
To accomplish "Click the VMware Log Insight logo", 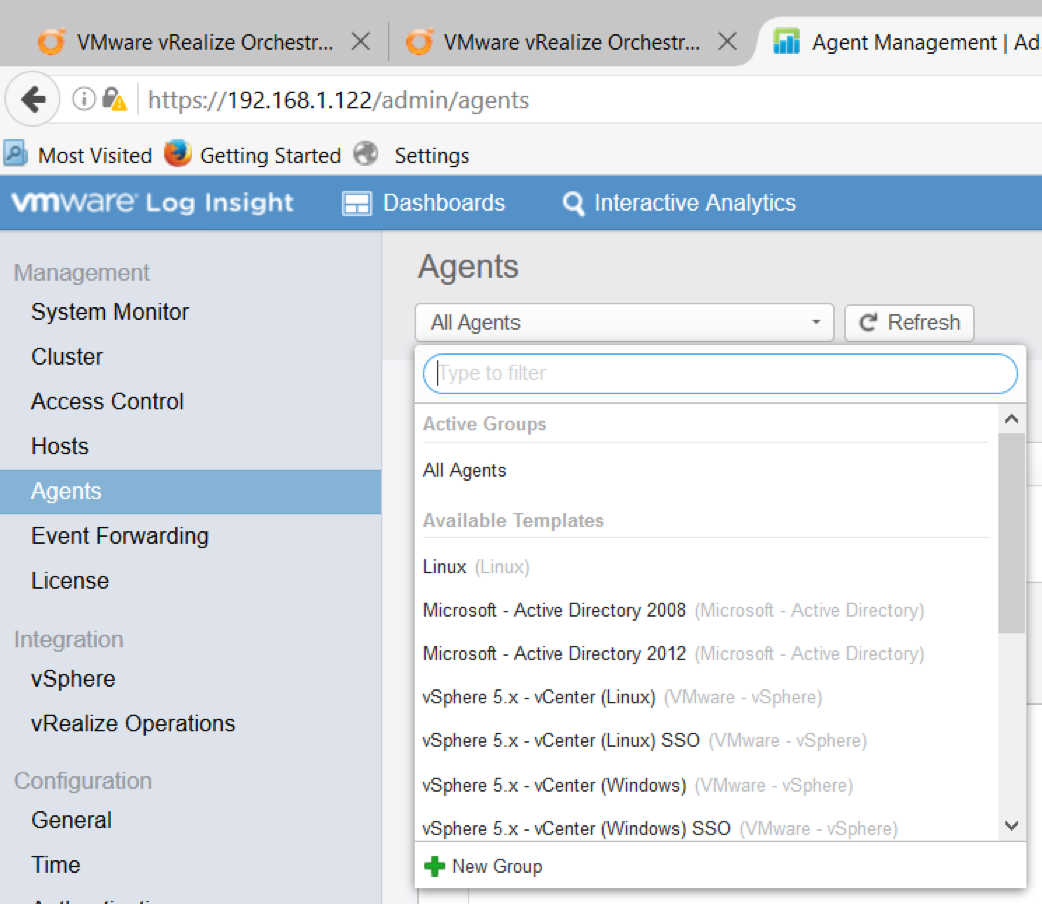I will coord(152,203).
